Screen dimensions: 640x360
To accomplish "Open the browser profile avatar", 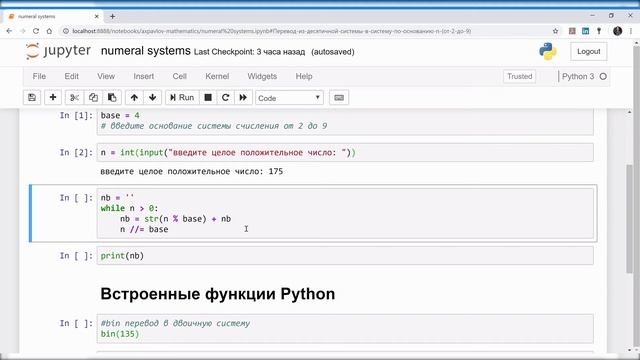I will point(617,31).
